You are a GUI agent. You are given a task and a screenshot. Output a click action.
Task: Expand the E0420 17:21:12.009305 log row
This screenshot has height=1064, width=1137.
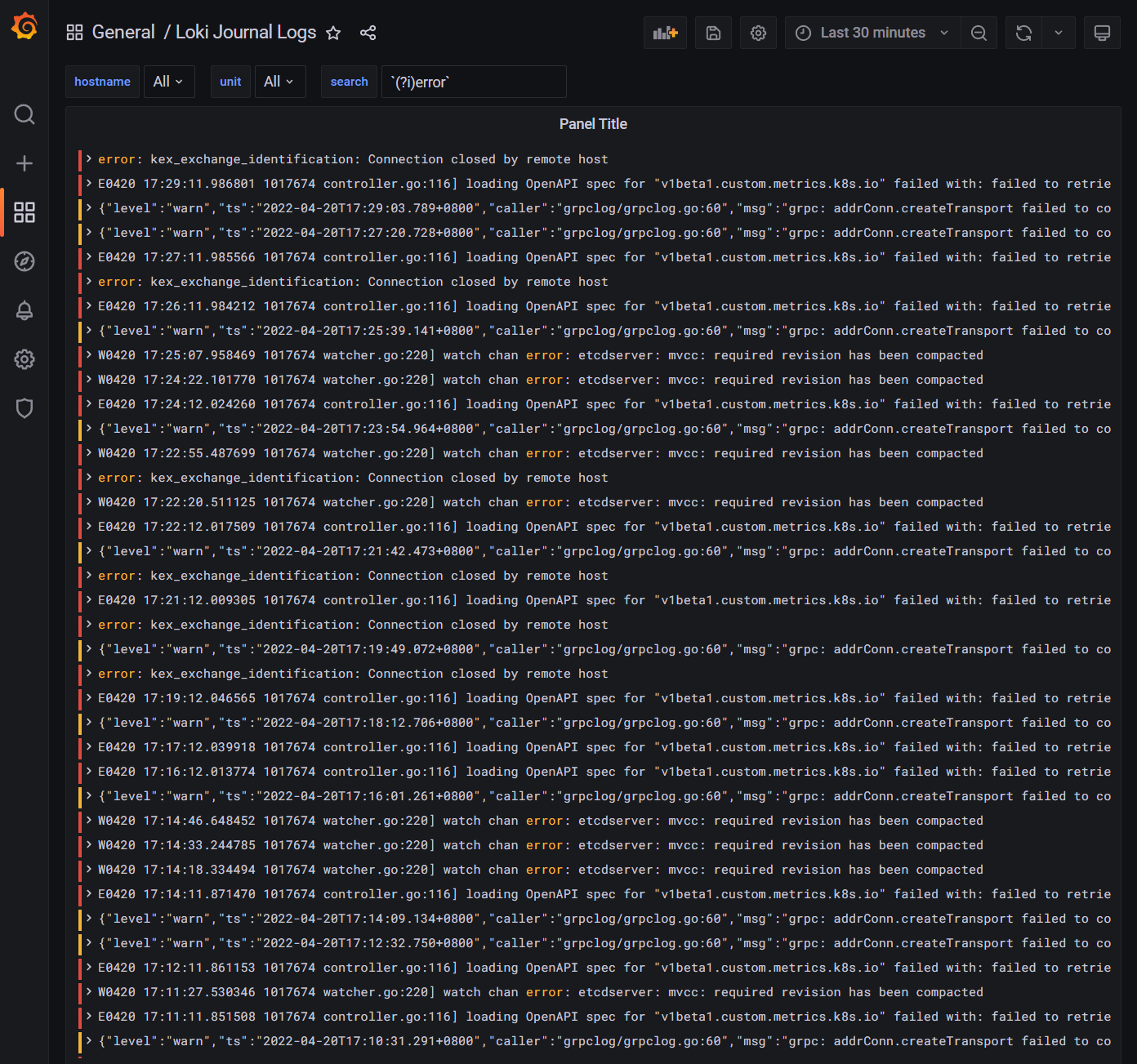pos(89,599)
